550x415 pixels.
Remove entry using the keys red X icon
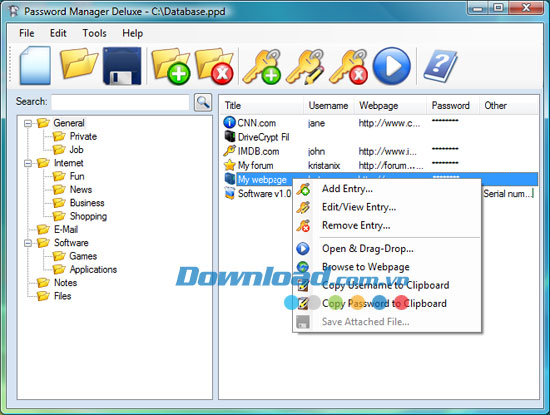pyautogui.click(x=348, y=66)
